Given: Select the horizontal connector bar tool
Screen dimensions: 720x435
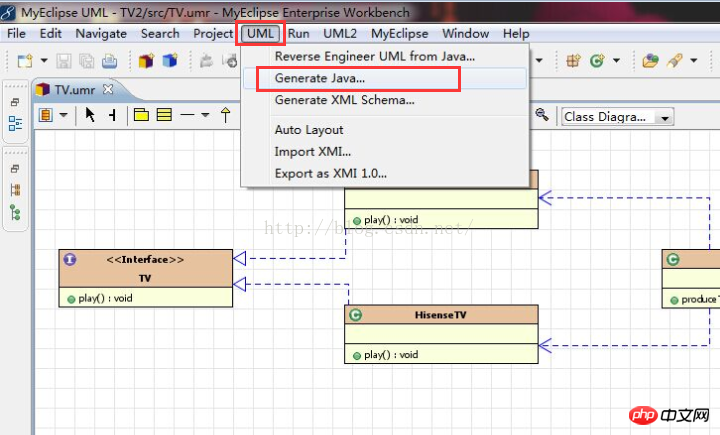Looking at the screenshot, I should coord(112,115).
